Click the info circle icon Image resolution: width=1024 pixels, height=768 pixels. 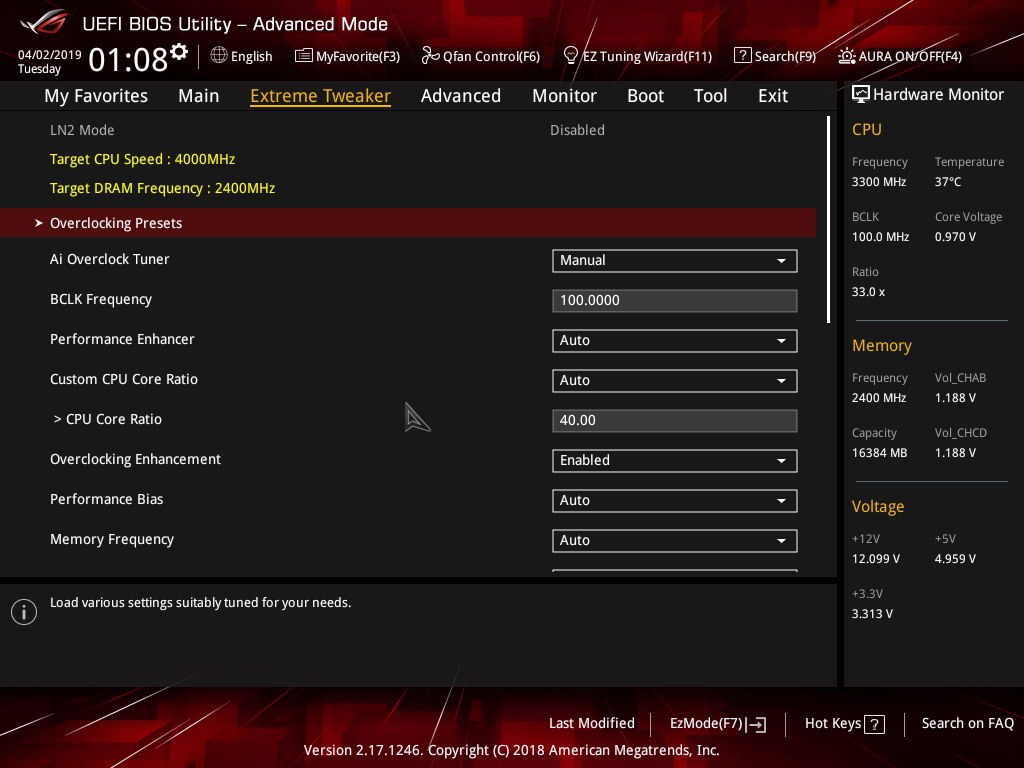pyautogui.click(x=24, y=612)
